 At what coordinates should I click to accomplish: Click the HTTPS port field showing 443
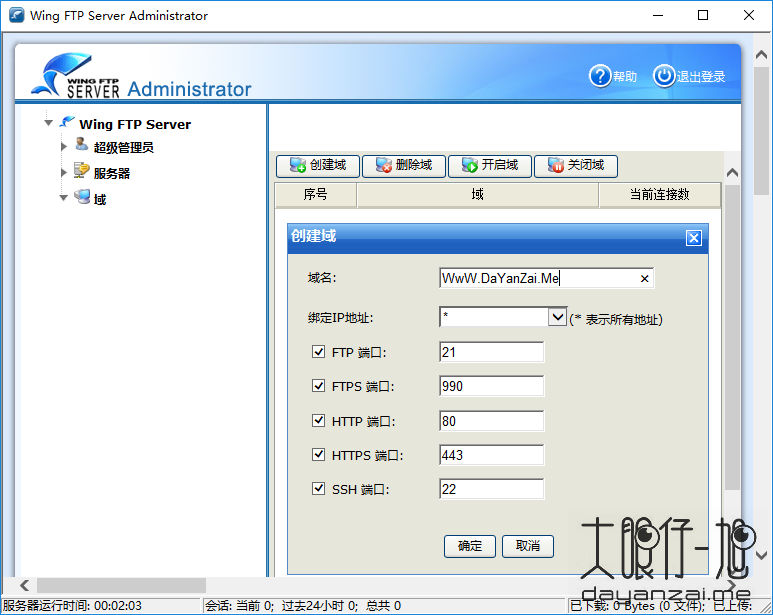[x=492, y=455]
